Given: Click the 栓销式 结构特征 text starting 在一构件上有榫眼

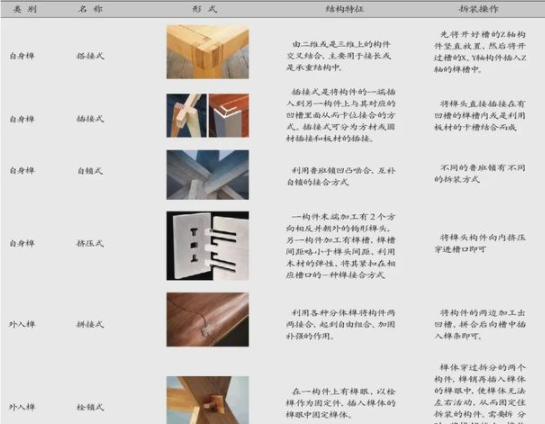Looking at the screenshot, I should 341,403.
